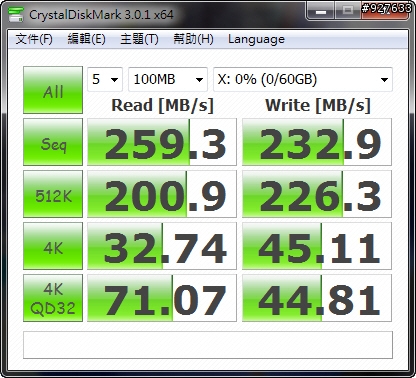Select the 4K QD32 write result 44.81
Image resolution: width=416 pixels, height=378 pixels.
pyautogui.click(x=317, y=298)
